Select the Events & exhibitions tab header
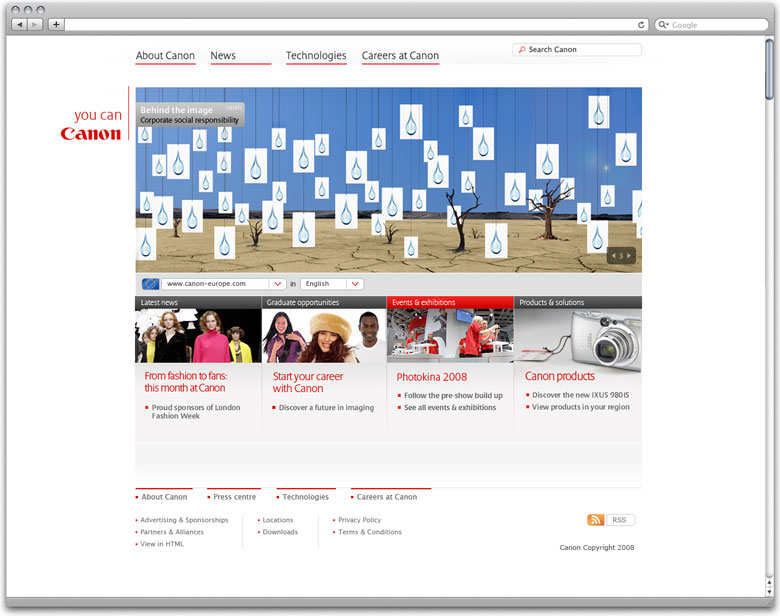The width and height of the screenshot is (780, 616). coord(450,303)
